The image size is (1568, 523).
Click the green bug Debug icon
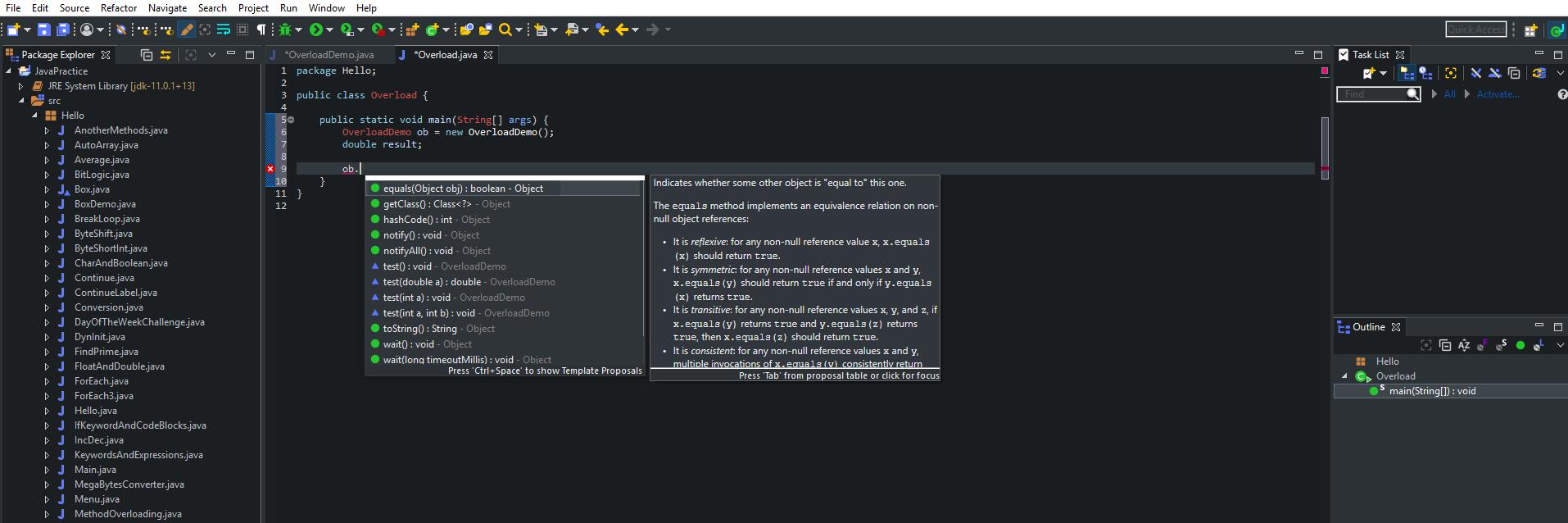pos(284,30)
